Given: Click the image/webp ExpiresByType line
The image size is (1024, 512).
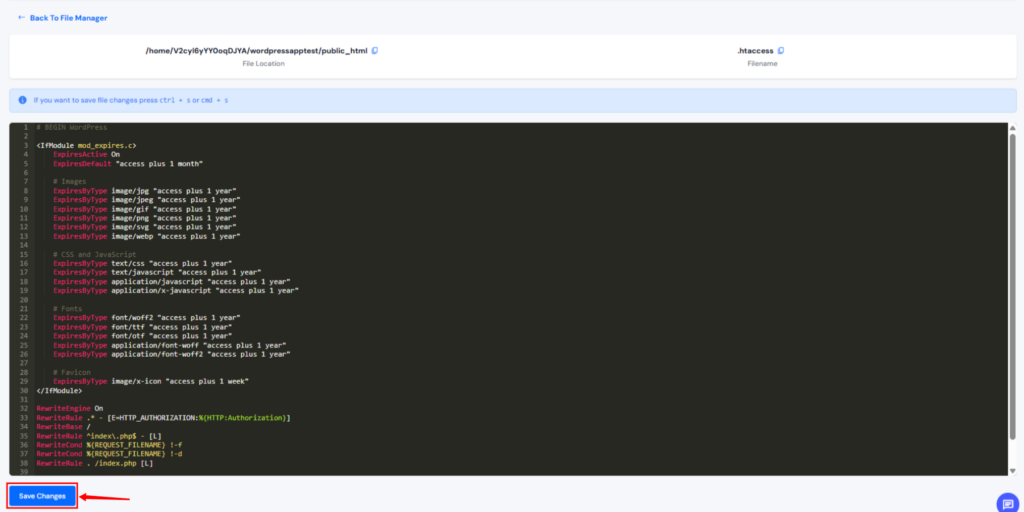Looking at the screenshot, I should [x=147, y=236].
